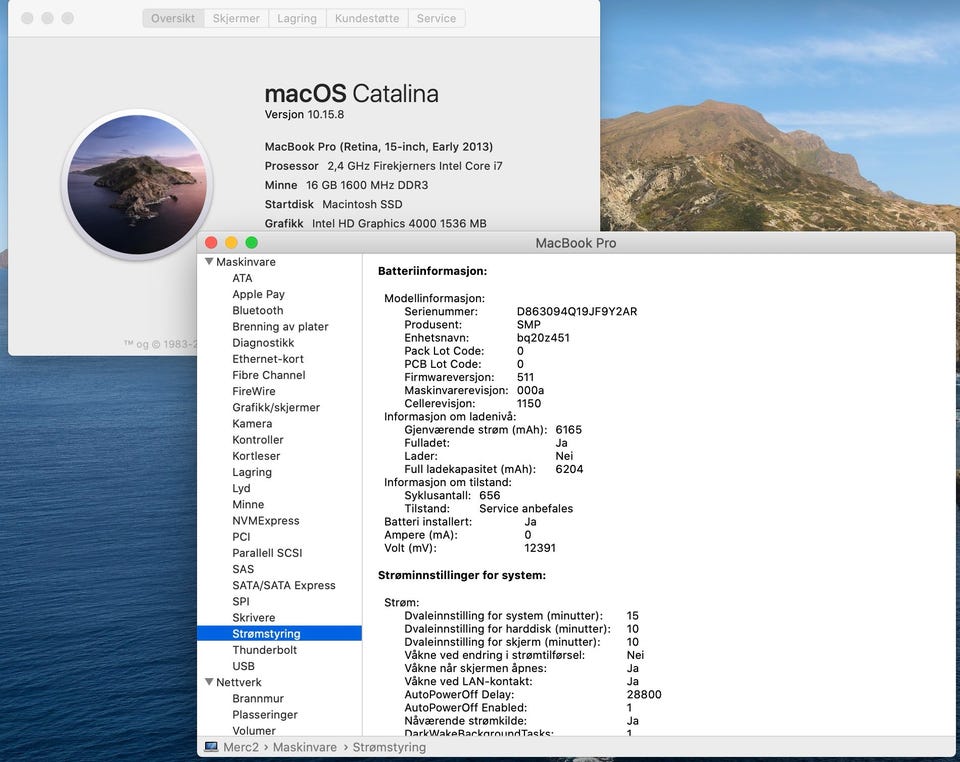Image resolution: width=960 pixels, height=762 pixels.
Task: Select Lyd in the sidebar
Action: 241,488
